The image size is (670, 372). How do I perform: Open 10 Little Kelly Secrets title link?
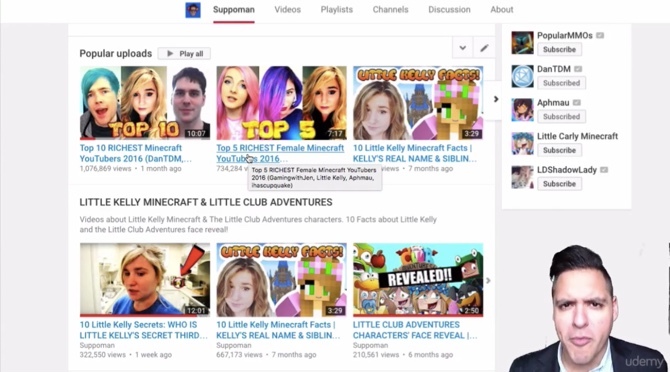coord(144,330)
